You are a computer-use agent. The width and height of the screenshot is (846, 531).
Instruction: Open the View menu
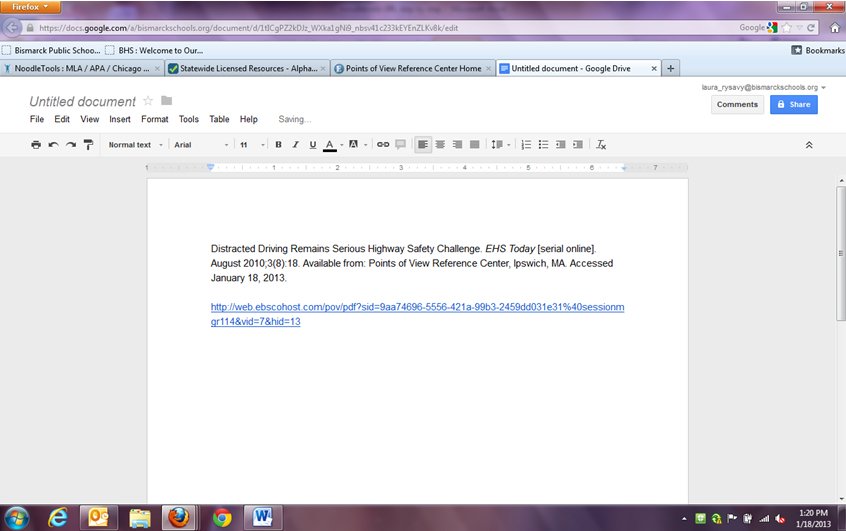(x=90, y=119)
